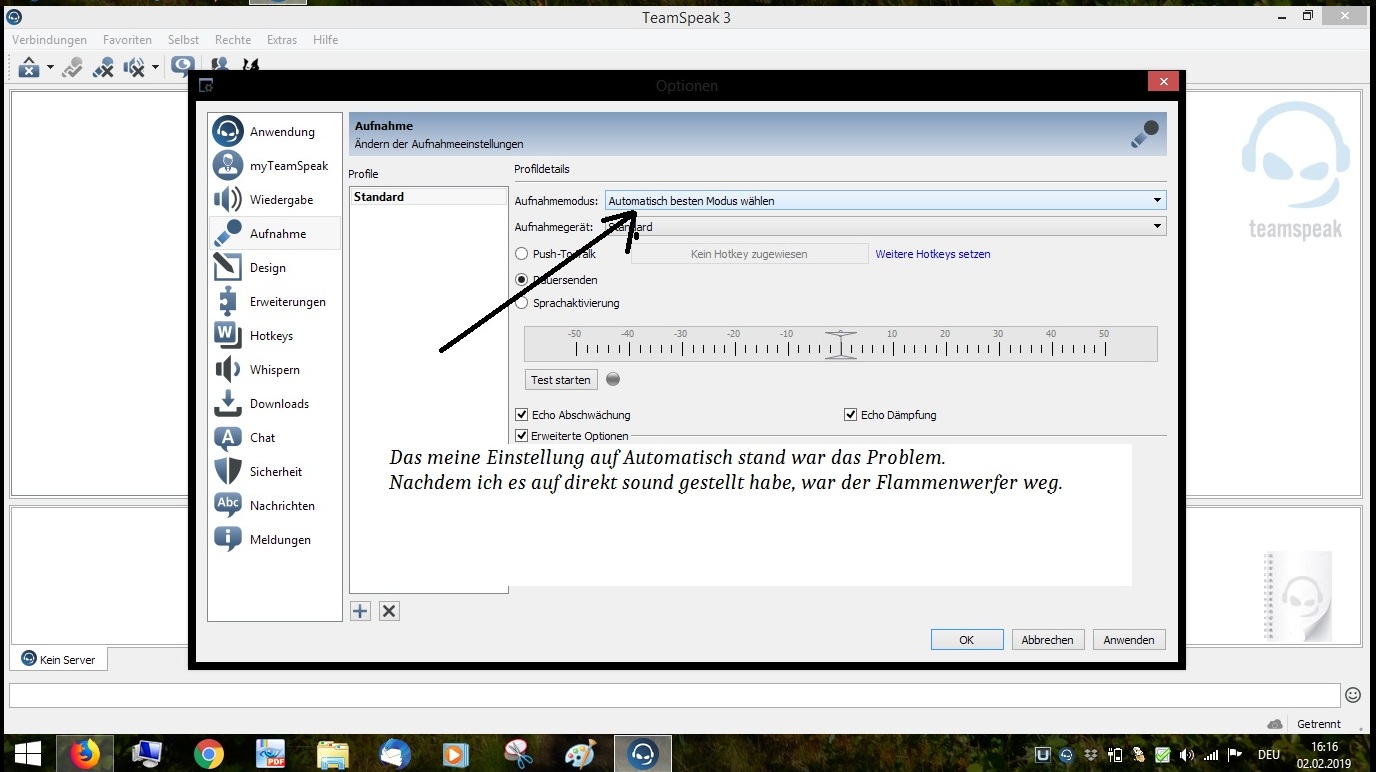Click the Test starten button
This screenshot has width=1376, height=772.
[561, 380]
